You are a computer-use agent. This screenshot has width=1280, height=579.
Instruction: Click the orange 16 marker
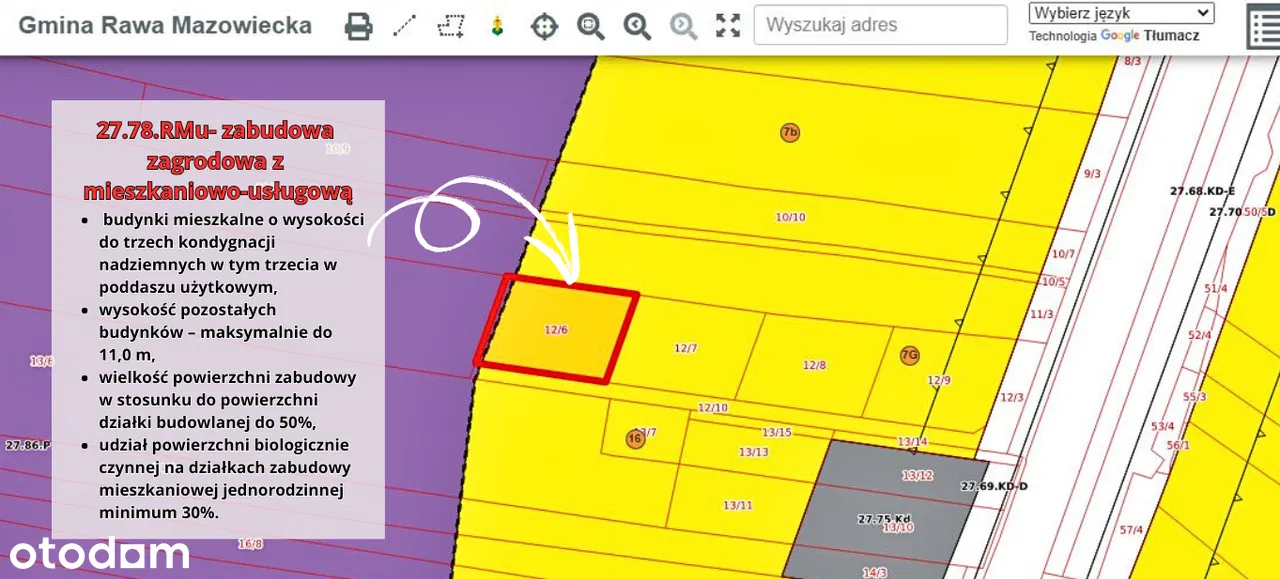click(x=634, y=439)
